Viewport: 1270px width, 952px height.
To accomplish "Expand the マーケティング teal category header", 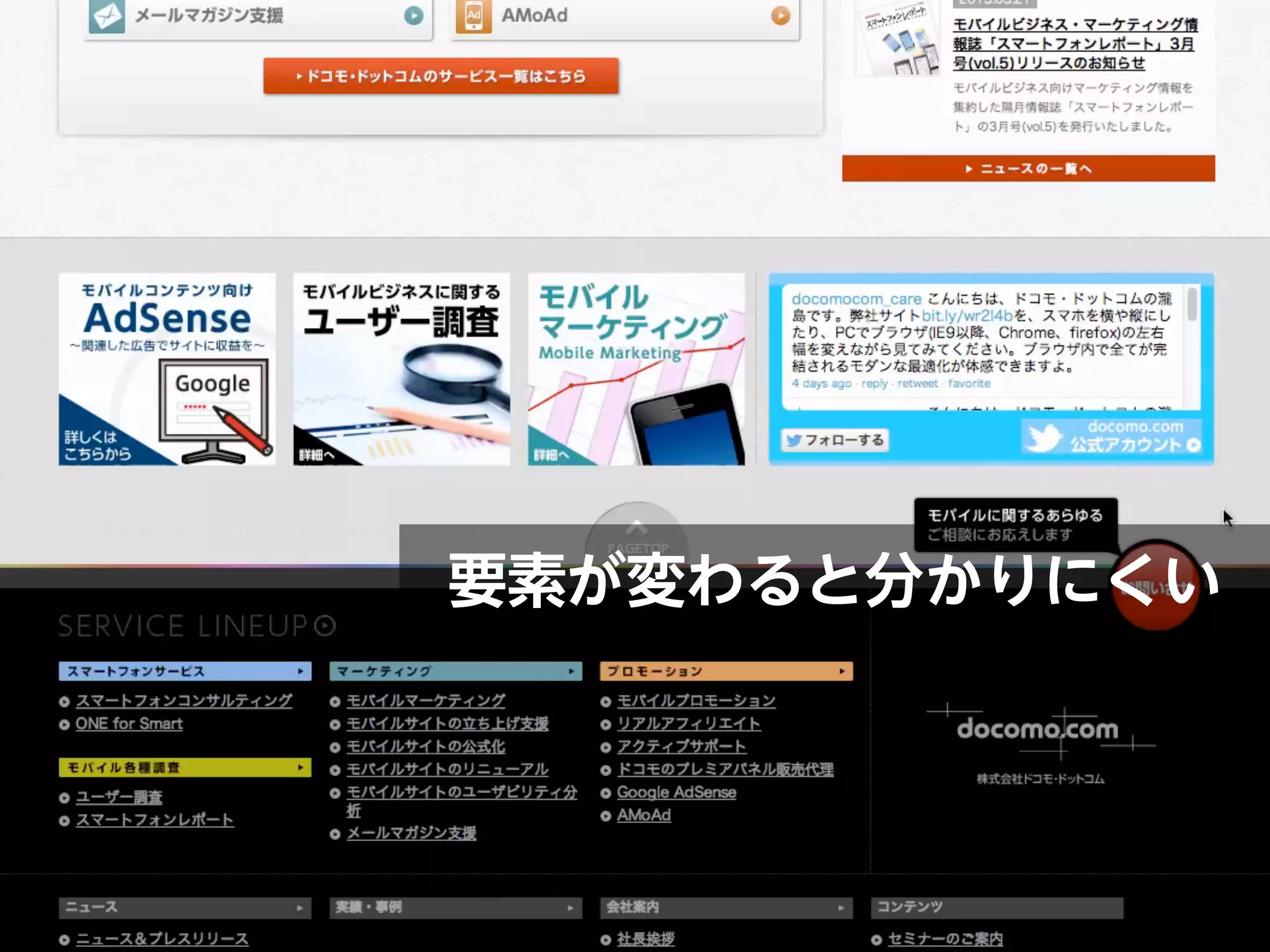I will point(456,671).
